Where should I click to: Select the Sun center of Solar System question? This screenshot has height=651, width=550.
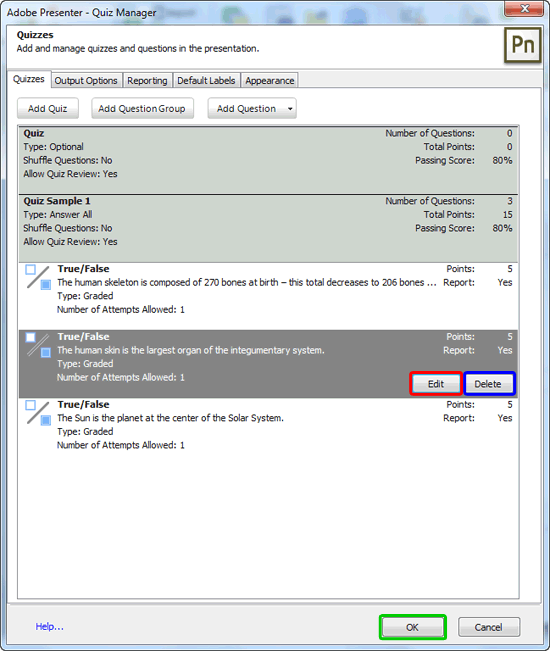point(170,418)
